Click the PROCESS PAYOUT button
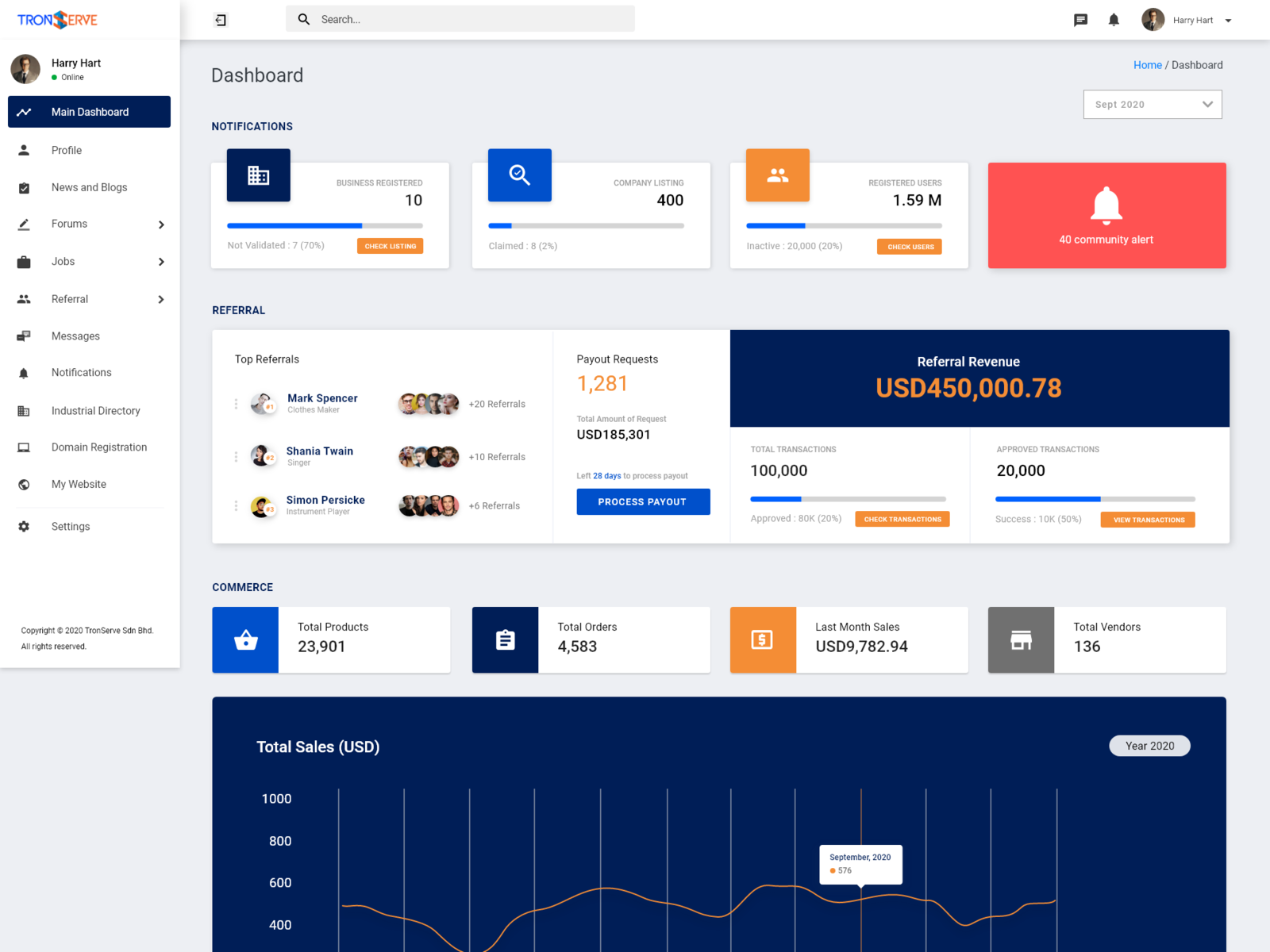Viewport: 1270px width, 952px height. (643, 501)
